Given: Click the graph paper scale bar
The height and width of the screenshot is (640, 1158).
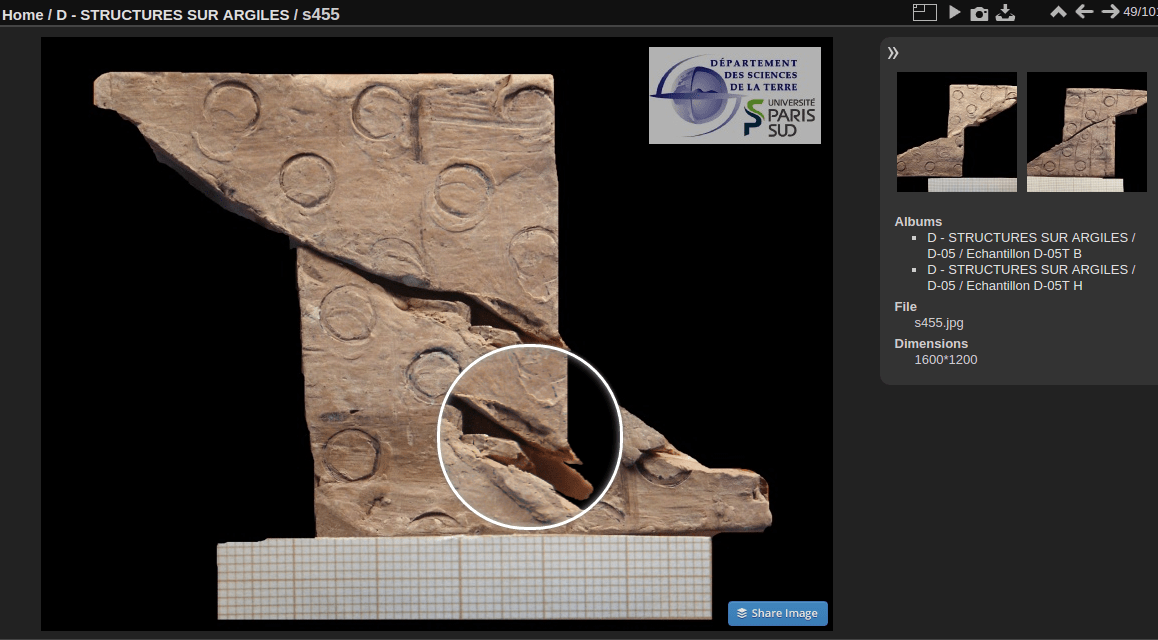Looking at the screenshot, I should pos(464,578).
